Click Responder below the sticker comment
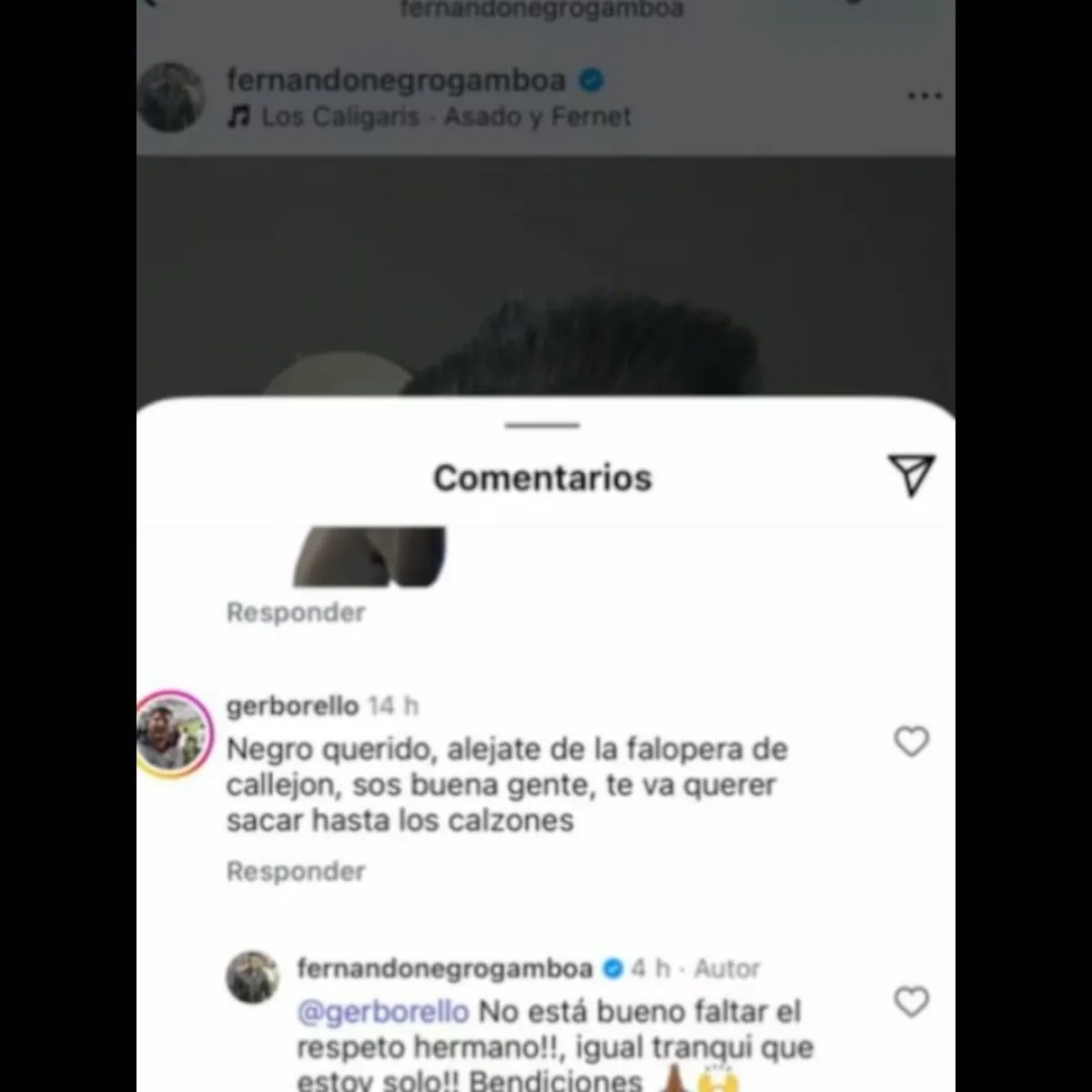Screen dimensions: 1092x1092 [x=296, y=612]
